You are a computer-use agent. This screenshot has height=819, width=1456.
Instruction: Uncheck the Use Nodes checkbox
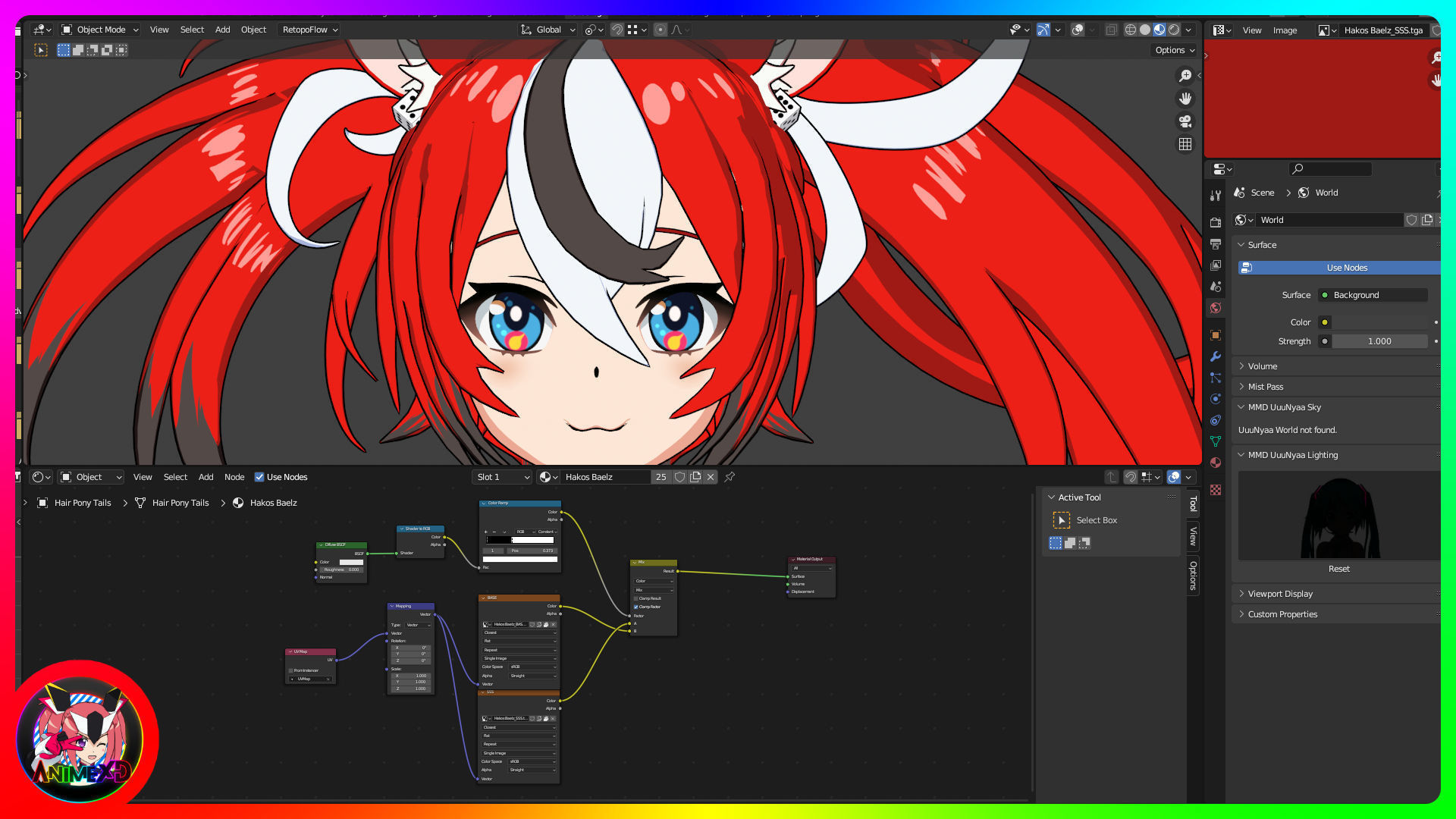(259, 477)
